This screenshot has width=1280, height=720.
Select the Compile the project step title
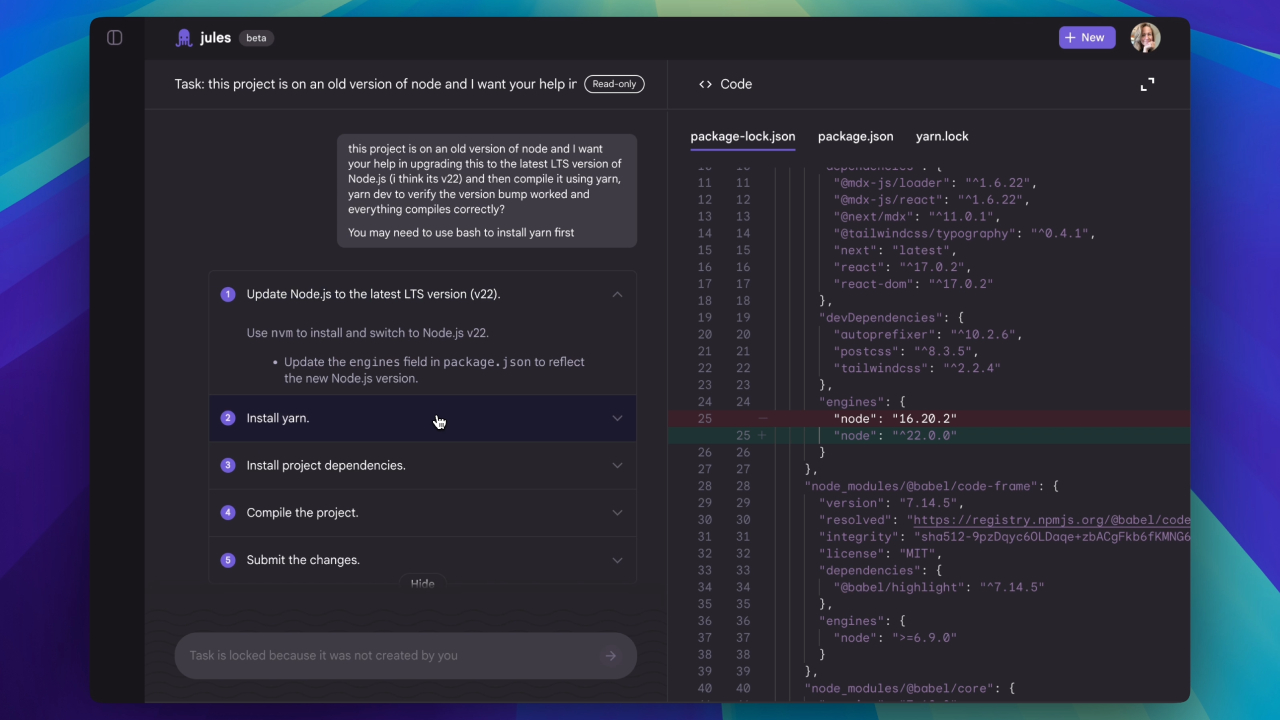(302, 512)
